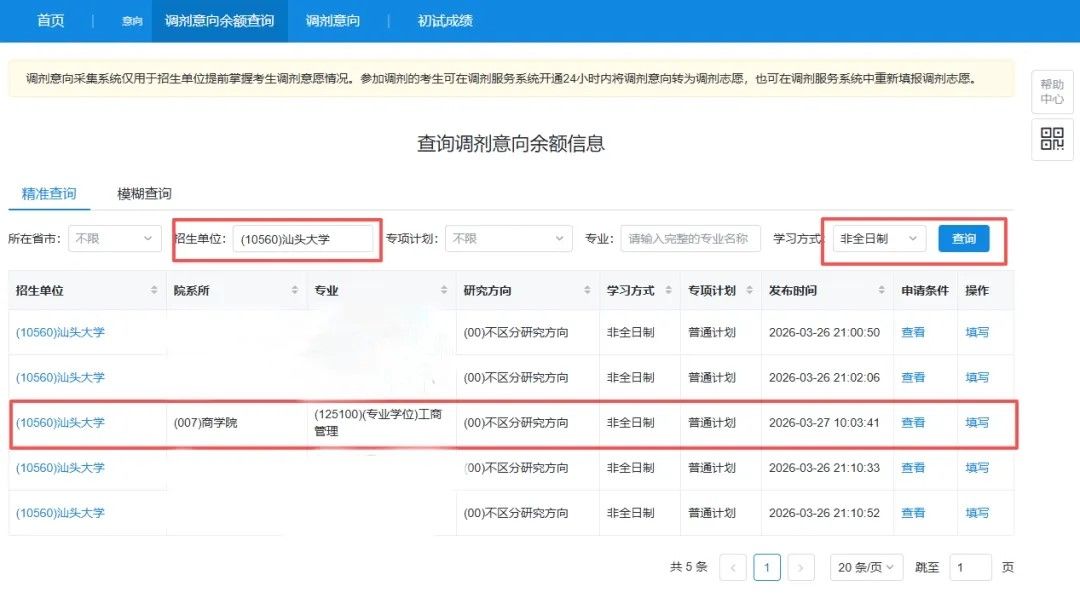This screenshot has width=1080, height=598.
Task: Sort by 发布时间 column
Action: pos(880,290)
